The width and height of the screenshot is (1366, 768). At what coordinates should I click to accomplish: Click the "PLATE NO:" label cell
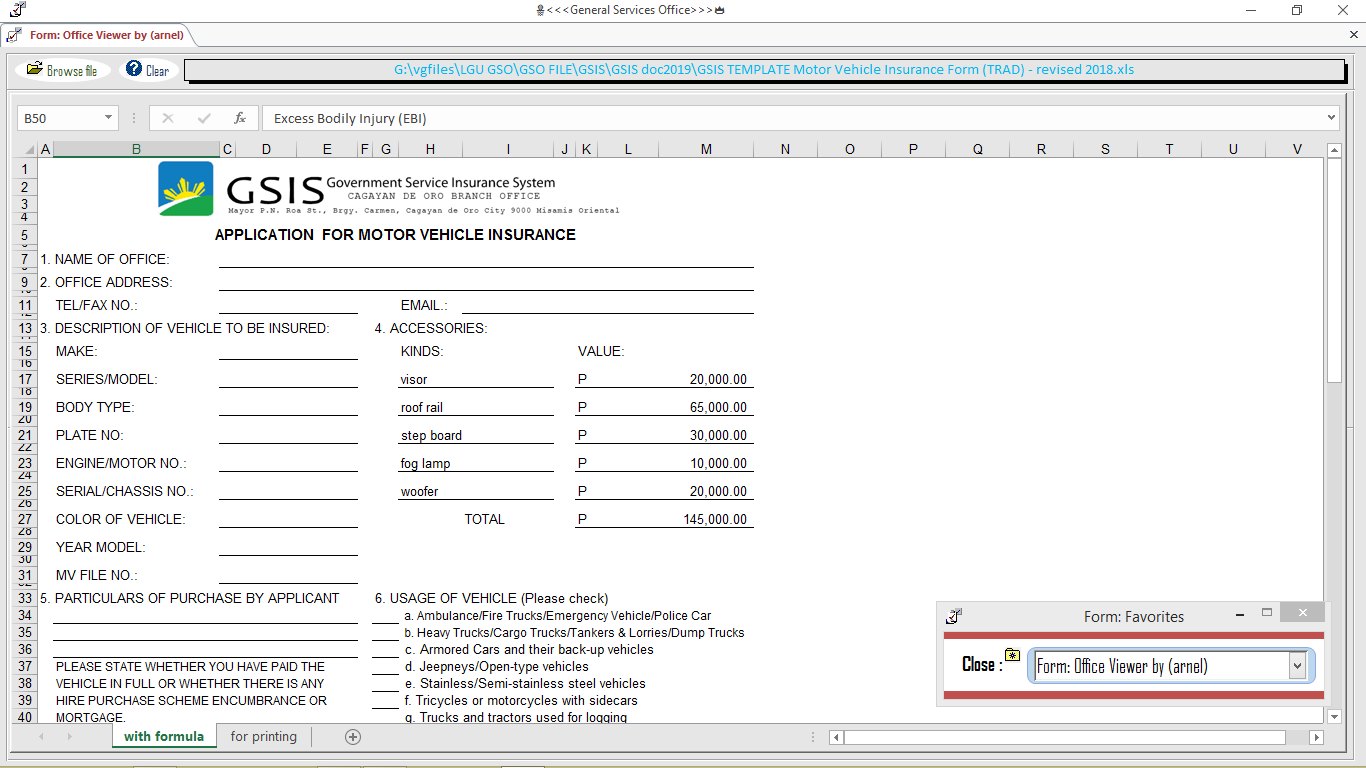coord(90,435)
